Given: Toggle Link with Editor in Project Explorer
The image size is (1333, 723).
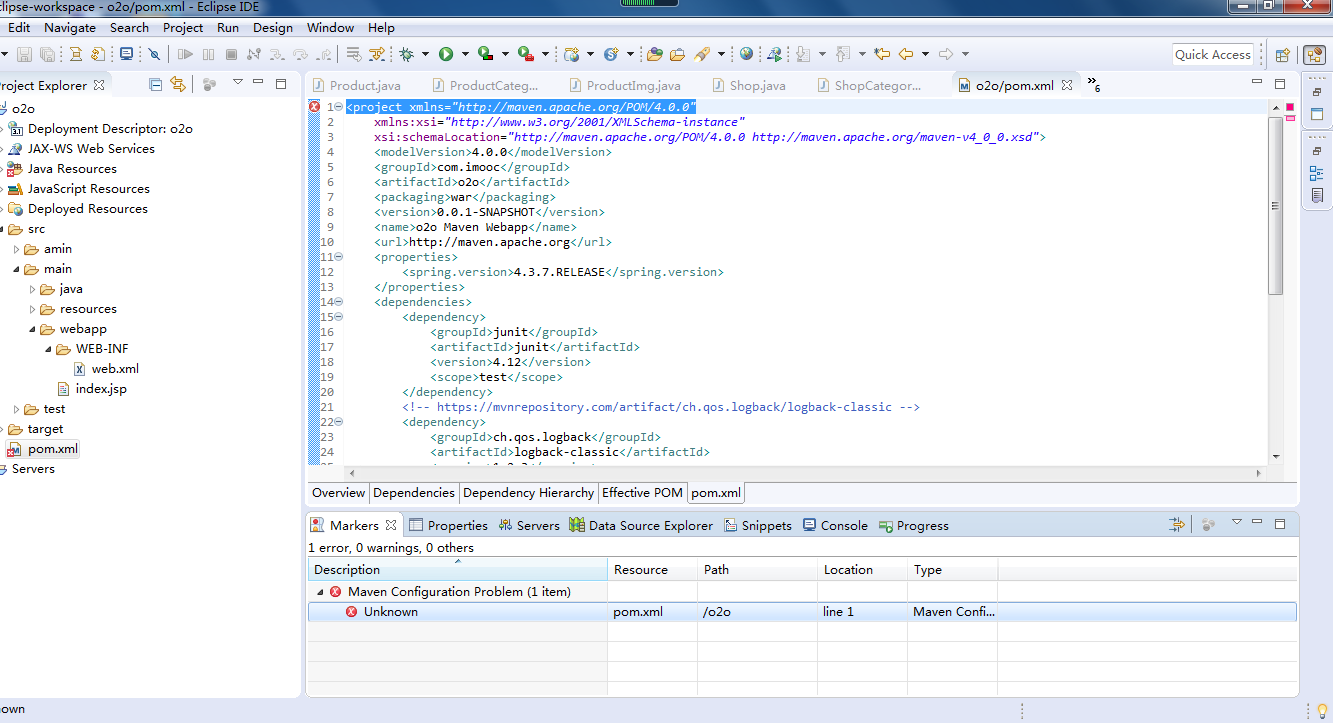Looking at the screenshot, I should tap(178, 84).
